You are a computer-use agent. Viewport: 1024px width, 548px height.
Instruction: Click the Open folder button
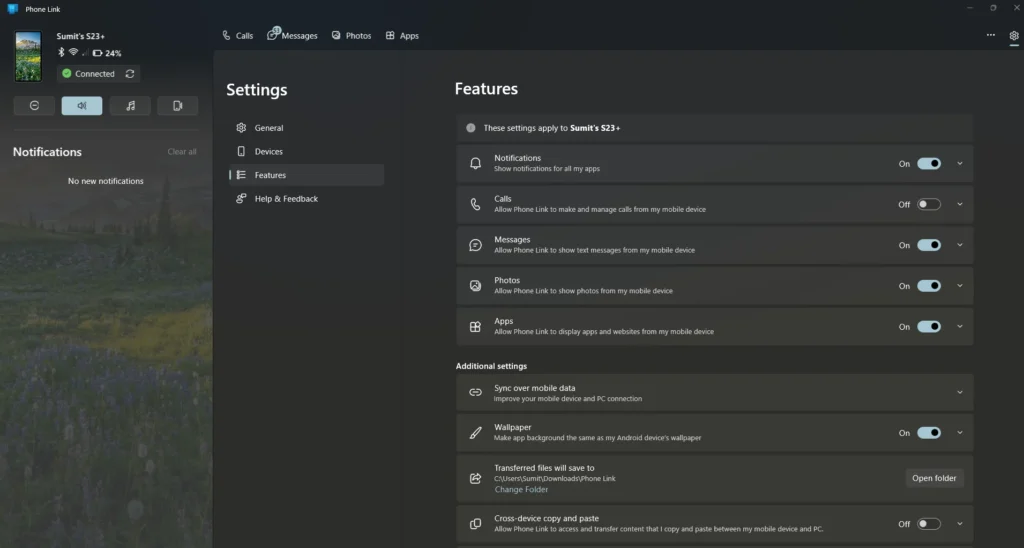click(934, 478)
